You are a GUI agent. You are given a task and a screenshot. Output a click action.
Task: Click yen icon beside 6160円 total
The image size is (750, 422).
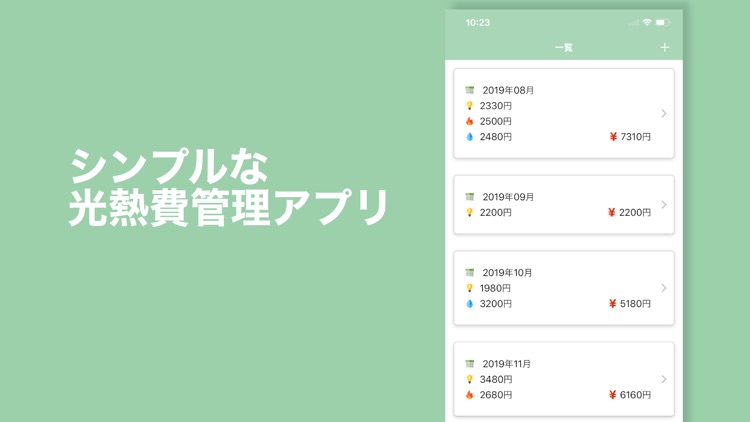[x=612, y=395]
